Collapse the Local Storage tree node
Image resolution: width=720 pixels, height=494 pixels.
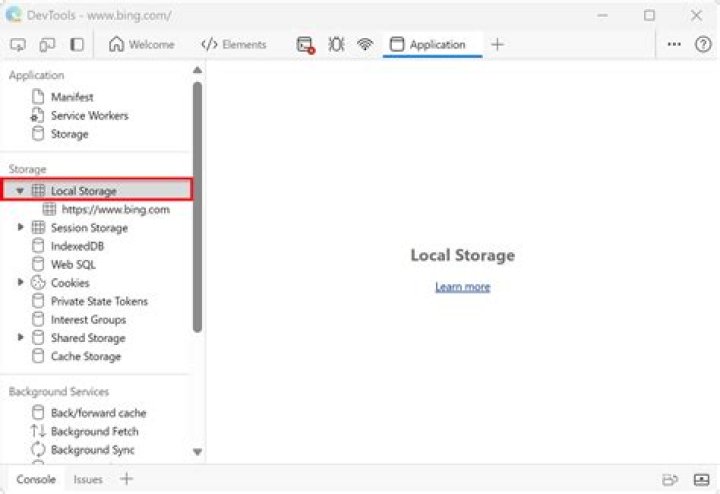(20, 191)
